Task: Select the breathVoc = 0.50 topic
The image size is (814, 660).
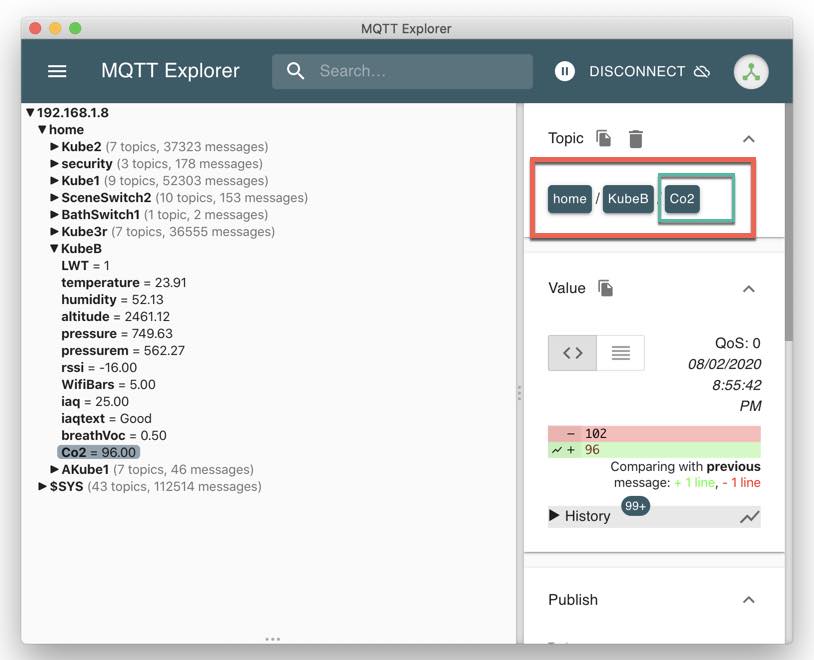Action: pyautogui.click(x=114, y=436)
